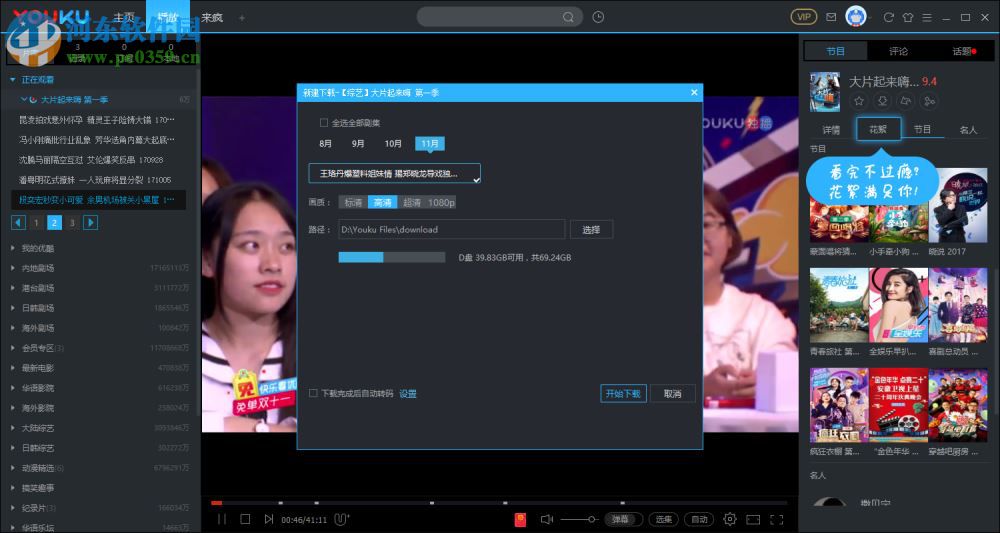Enable 下载完成后自动转码 checkbox
This screenshot has height=533, width=1000.
coord(313,394)
